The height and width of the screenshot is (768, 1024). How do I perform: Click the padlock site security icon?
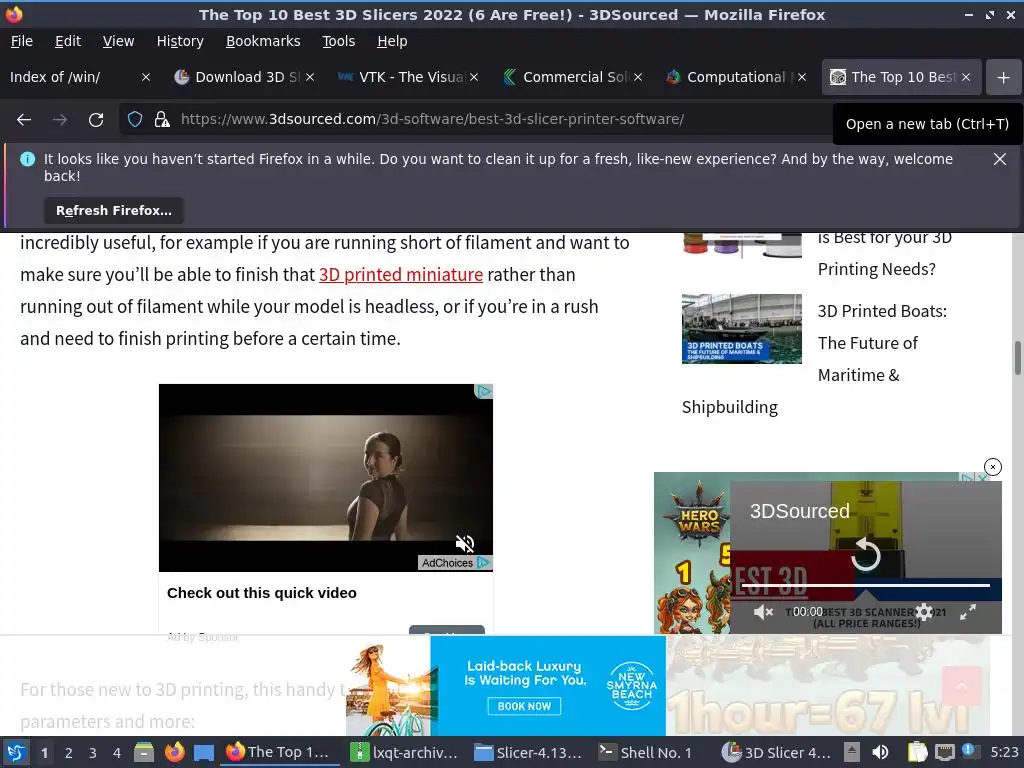pos(162,120)
